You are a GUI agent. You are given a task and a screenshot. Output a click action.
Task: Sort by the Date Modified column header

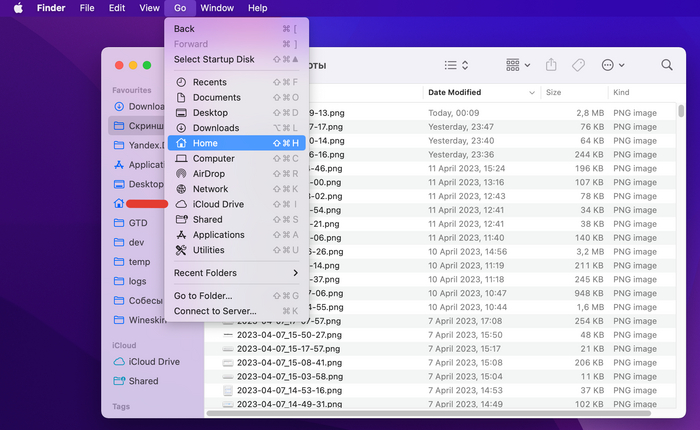(x=454, y=92)
